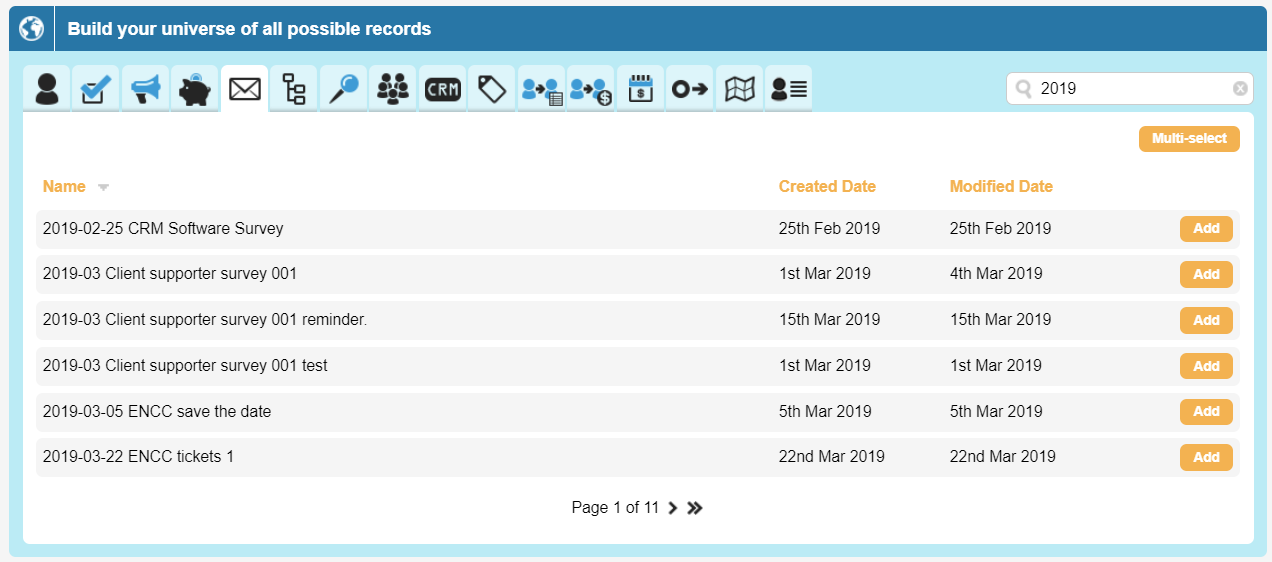1272x562 pixels.
Task: Jump to last page with double chevron
Action: 695,508
